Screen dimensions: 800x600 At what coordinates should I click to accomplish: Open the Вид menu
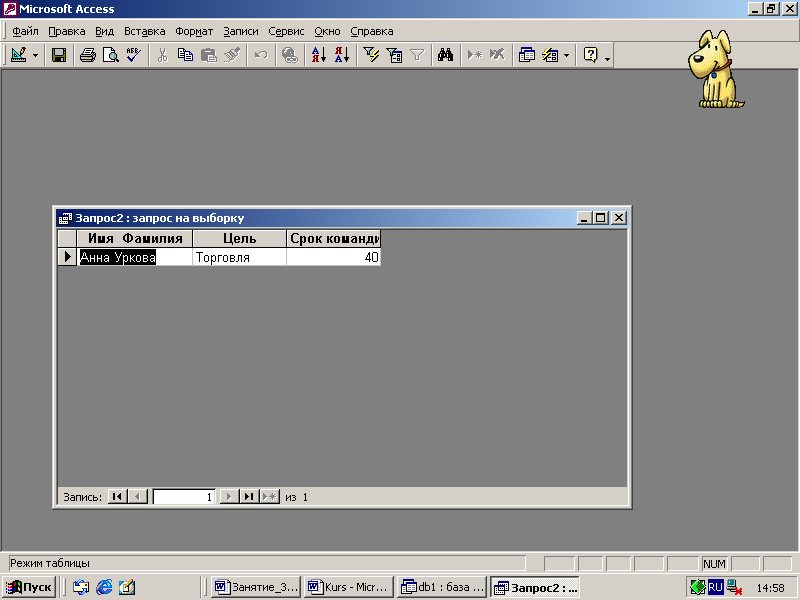tap(105, 31)
